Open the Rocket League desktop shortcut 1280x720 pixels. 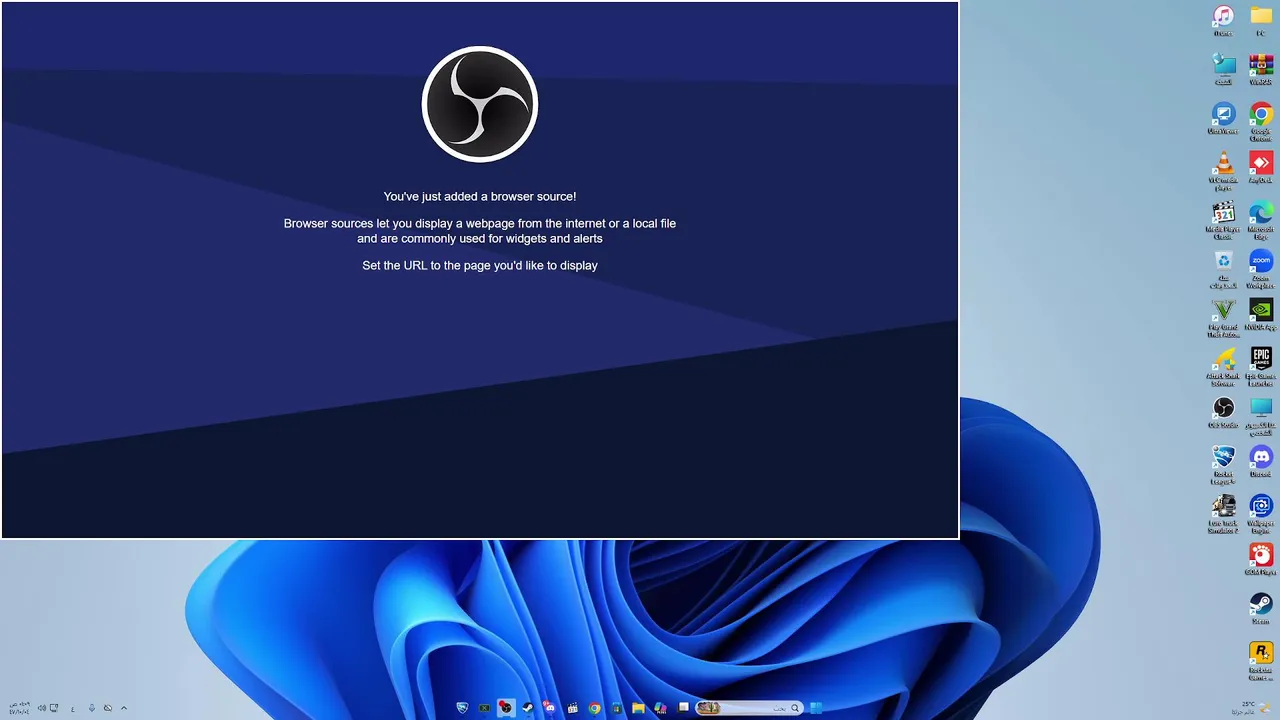pos(1223,464)
